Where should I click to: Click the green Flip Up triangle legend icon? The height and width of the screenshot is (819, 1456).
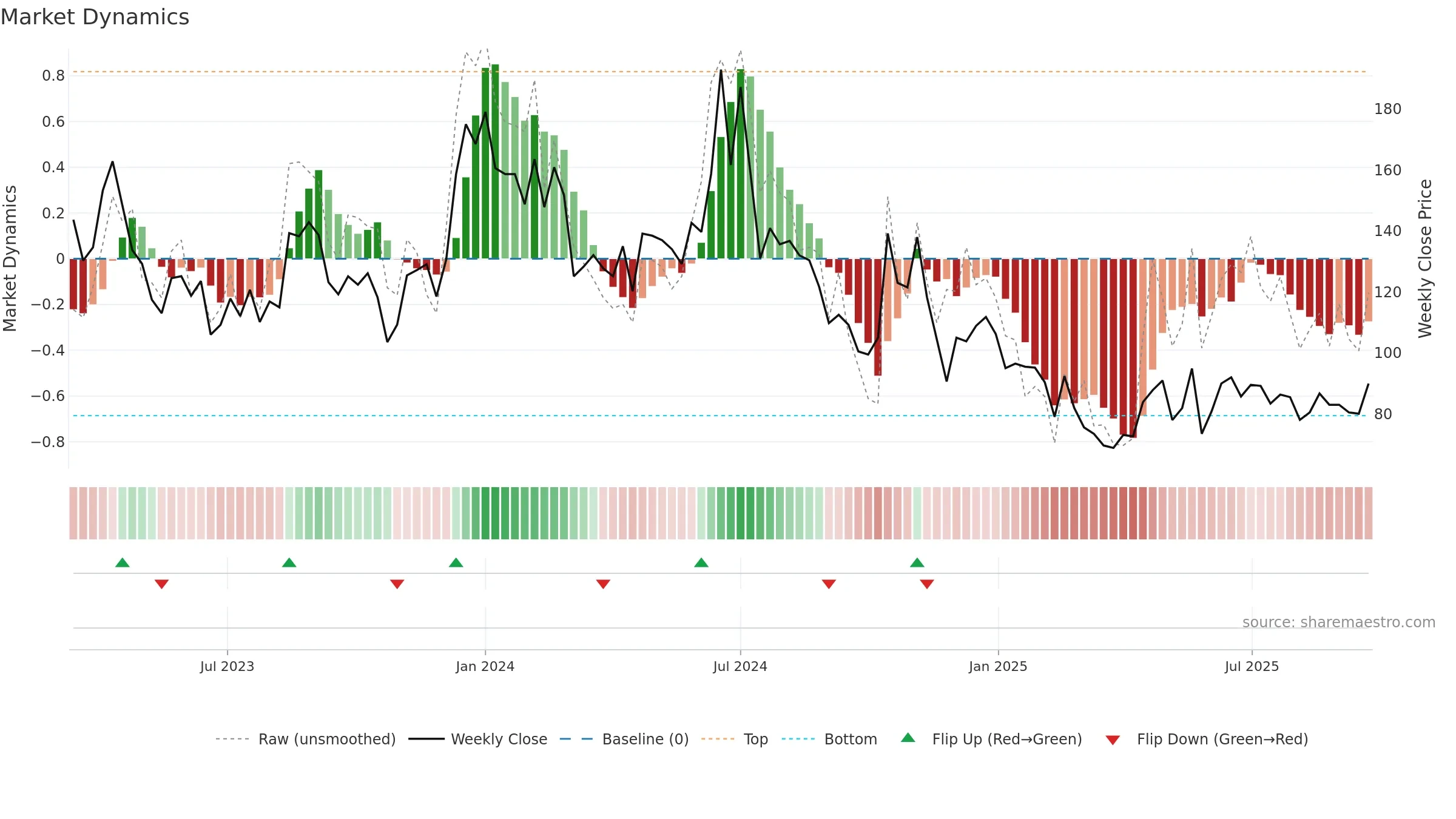point(908,738)
